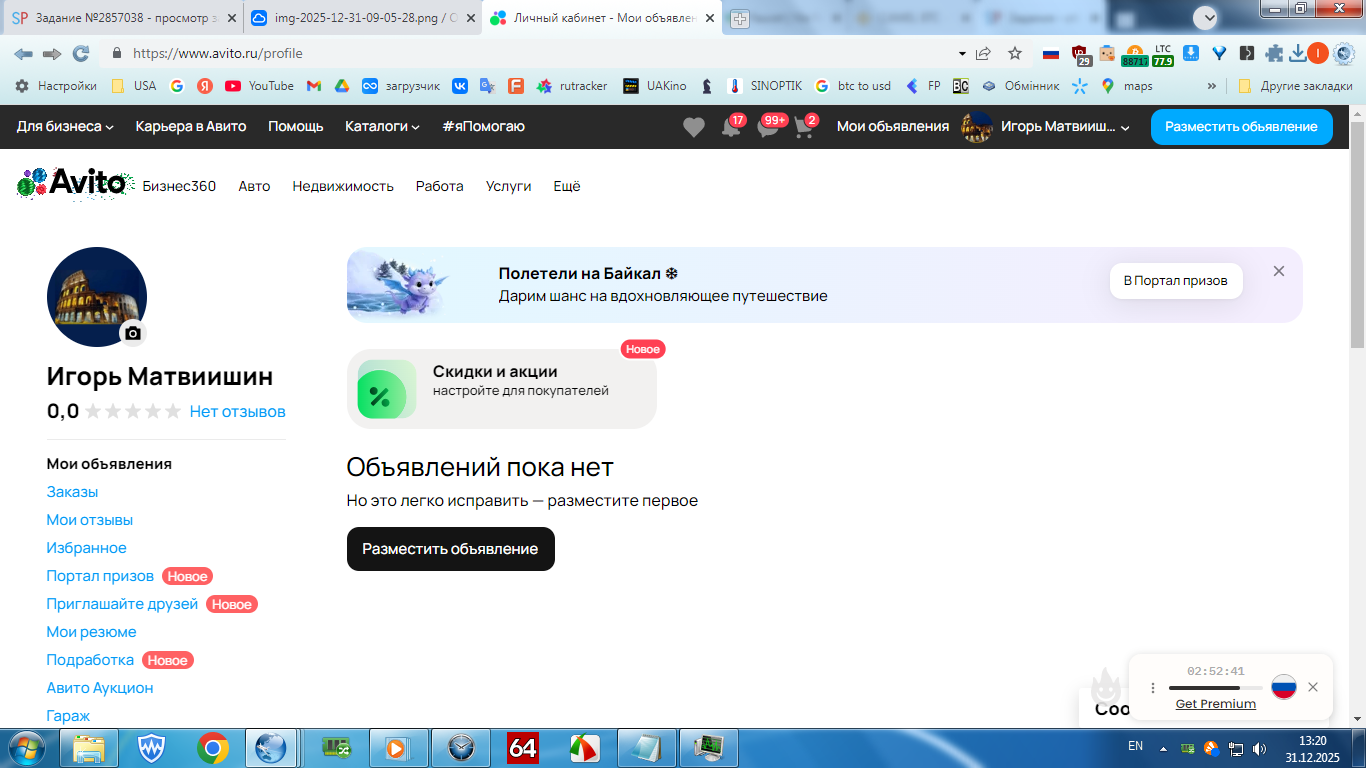Screen dimensions: 1366x768
Task: Open Chrome from Windows taskbar
Action: click(x=212, y=748)
